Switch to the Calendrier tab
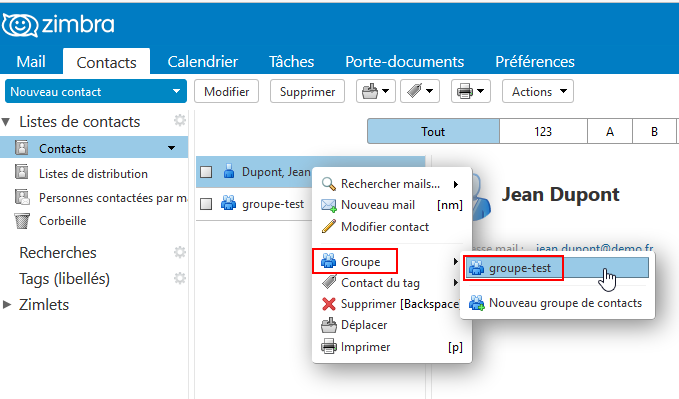The image size is (679, 399). pyautogui.click(x=203, y=62)
